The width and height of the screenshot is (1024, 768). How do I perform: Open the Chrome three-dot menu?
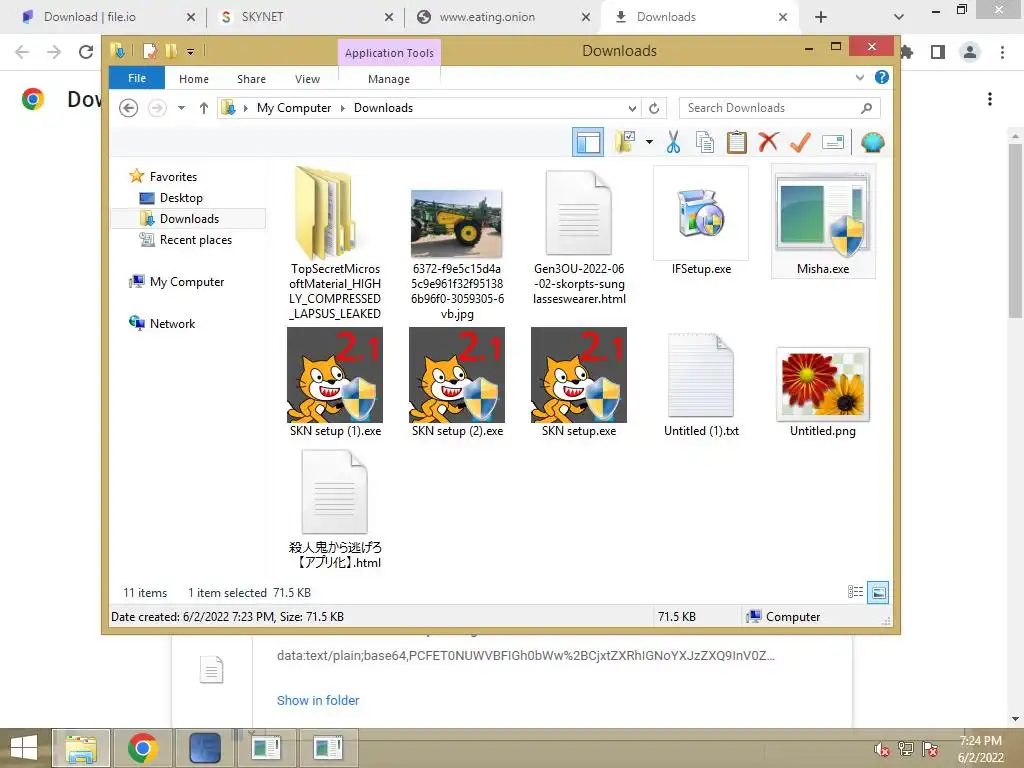pyautogui.click(x=1002, y=52)
